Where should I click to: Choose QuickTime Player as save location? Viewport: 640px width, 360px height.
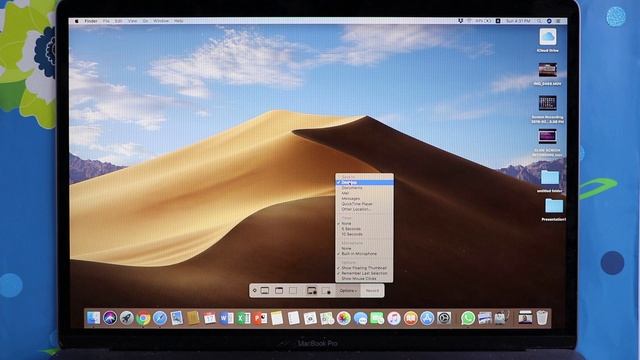click(364, 204)
